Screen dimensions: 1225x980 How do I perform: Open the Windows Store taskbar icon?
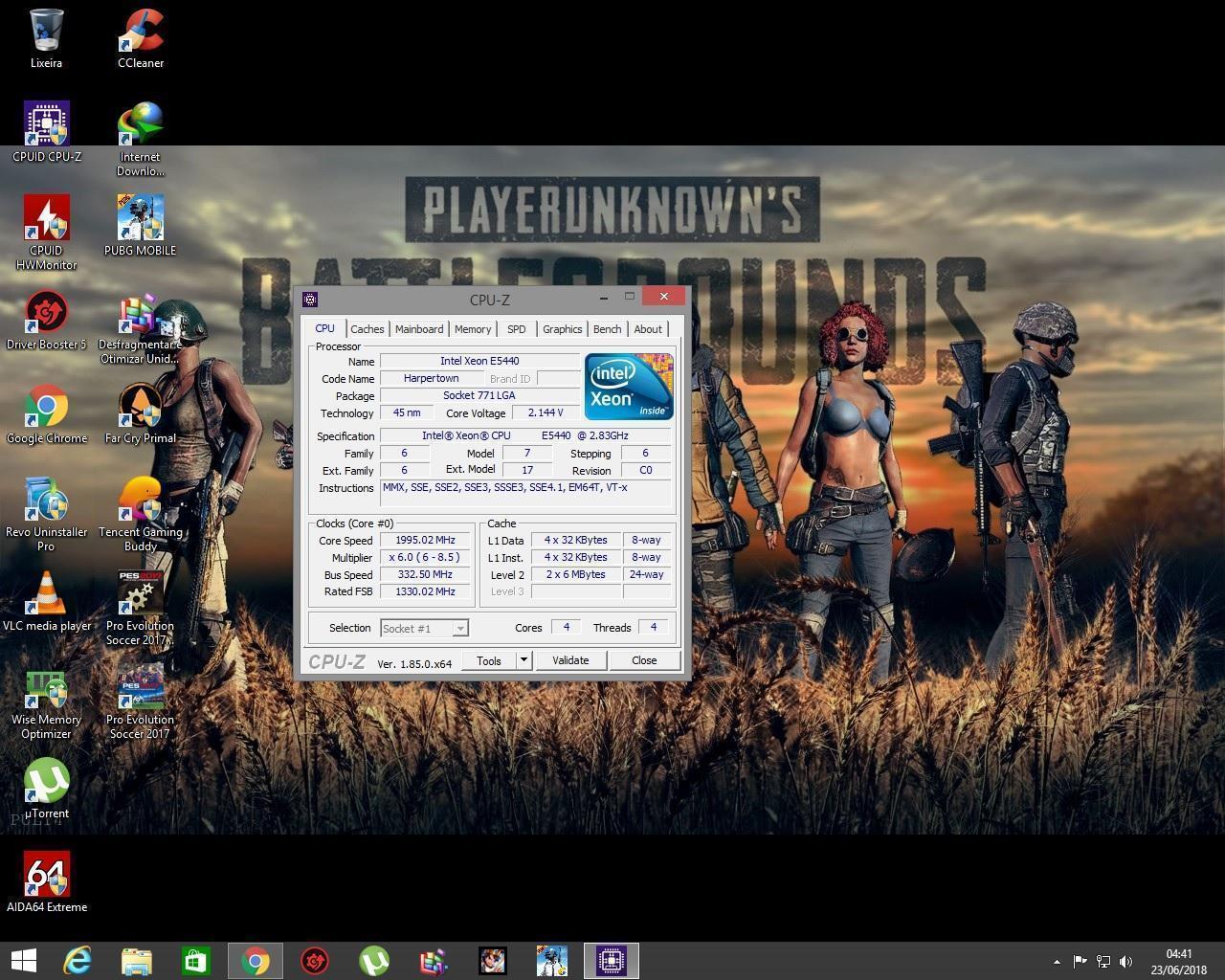(196, 960)
